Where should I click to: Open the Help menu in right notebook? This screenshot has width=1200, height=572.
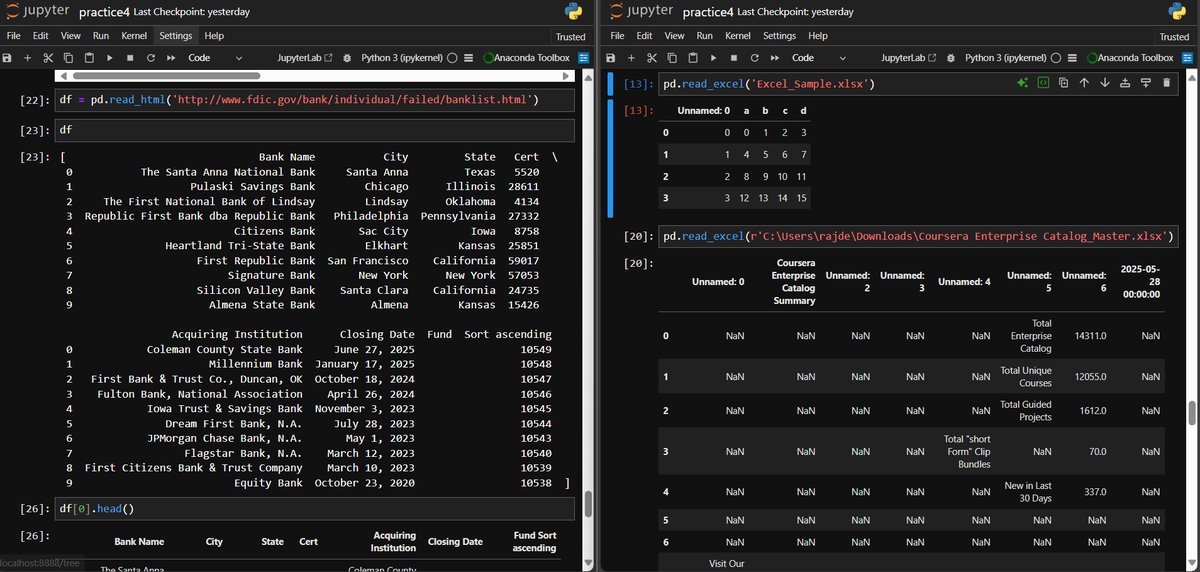click(818, 36)
